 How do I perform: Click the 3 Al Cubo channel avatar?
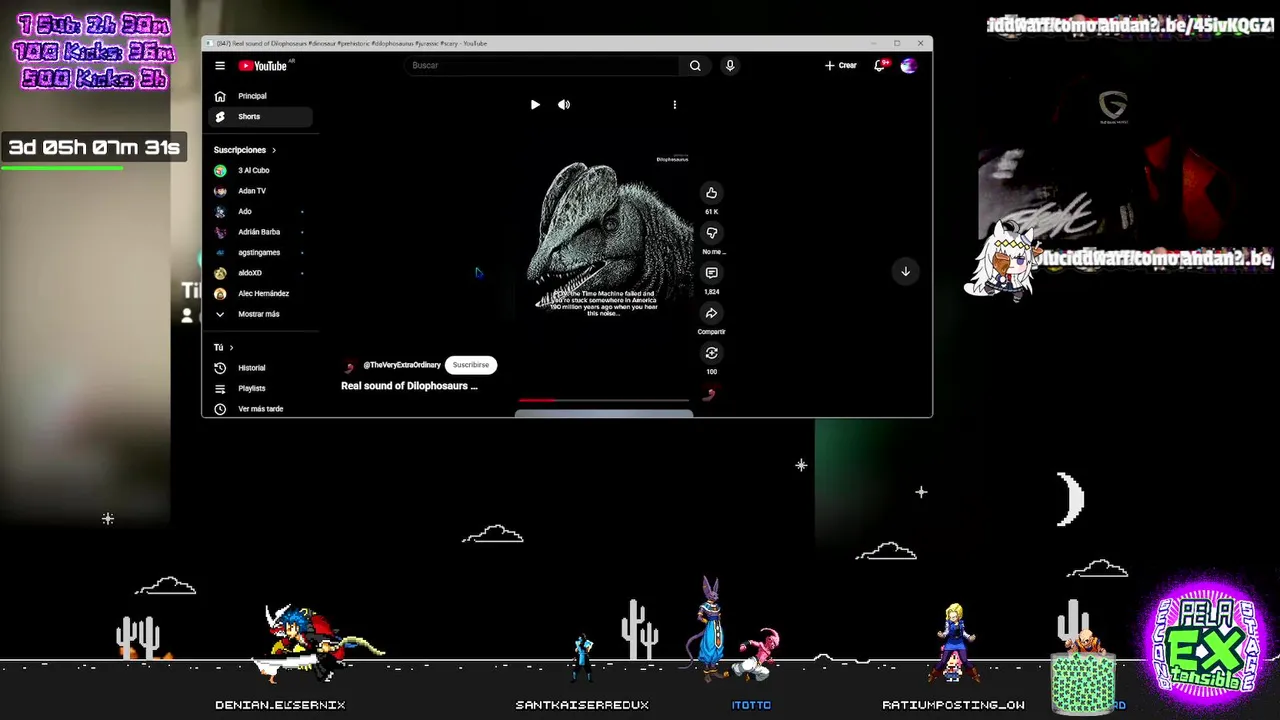pos(220,171)
